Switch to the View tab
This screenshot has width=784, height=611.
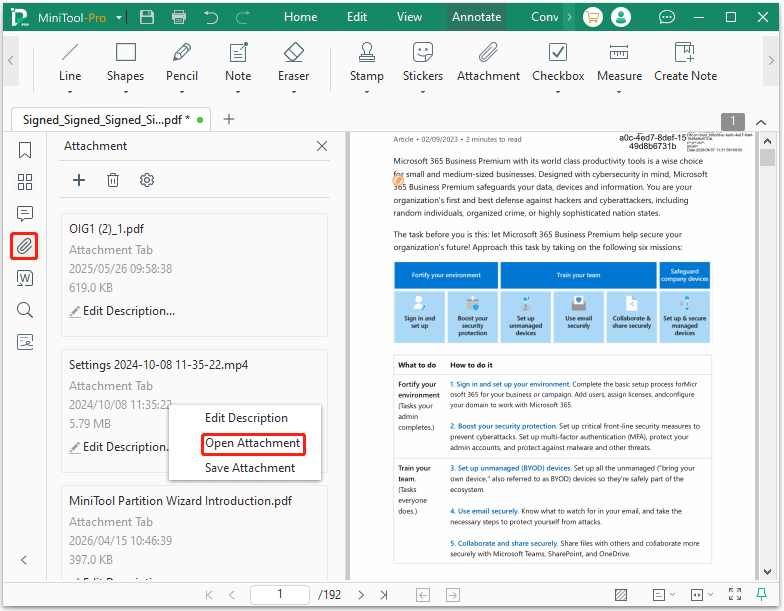pos(410,17)
